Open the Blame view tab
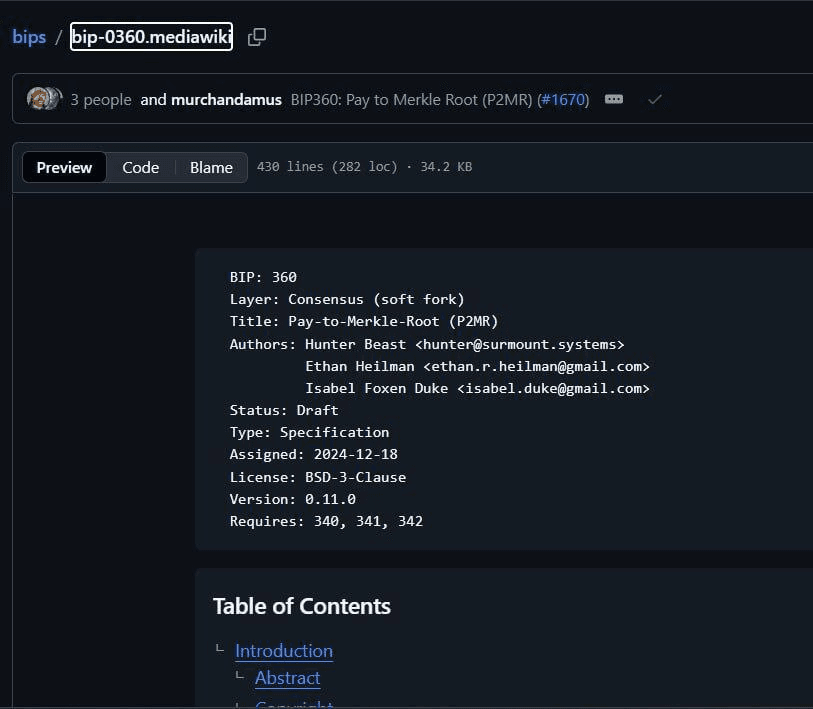813x709 pixels. 211,167
